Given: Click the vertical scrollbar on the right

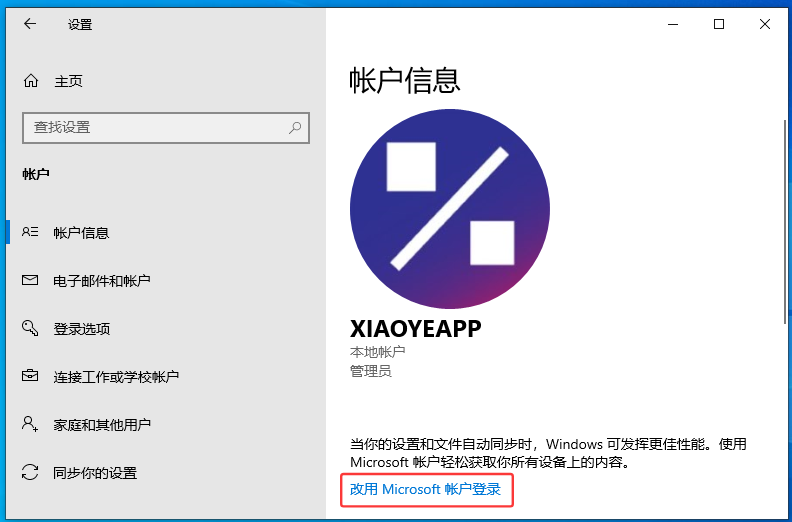Looking at the screenshot, I should (x=784, y=220).
